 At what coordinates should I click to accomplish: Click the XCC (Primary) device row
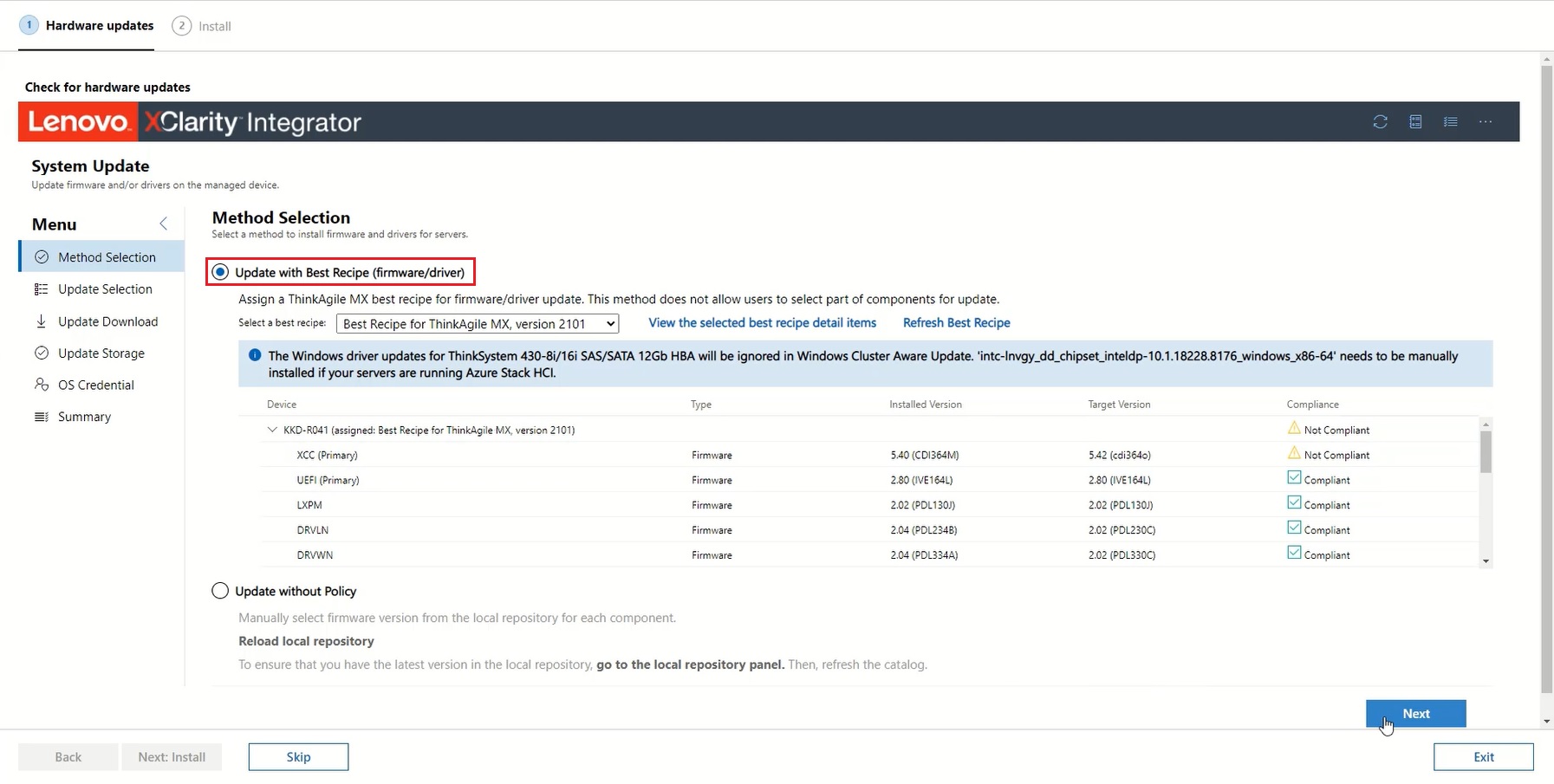tap(870, 455)
